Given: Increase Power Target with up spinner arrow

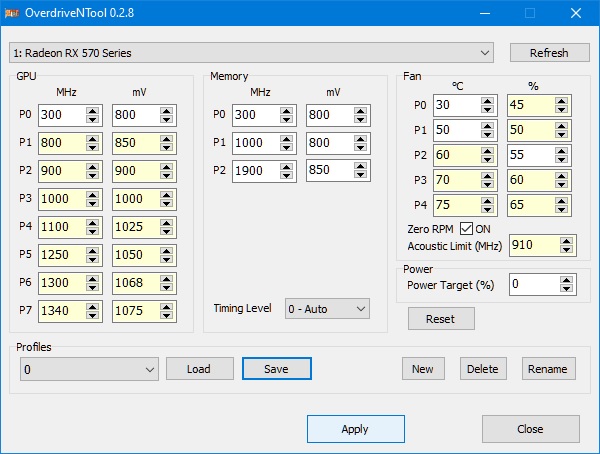Looking at the screenshot, I should pos(566,280).
